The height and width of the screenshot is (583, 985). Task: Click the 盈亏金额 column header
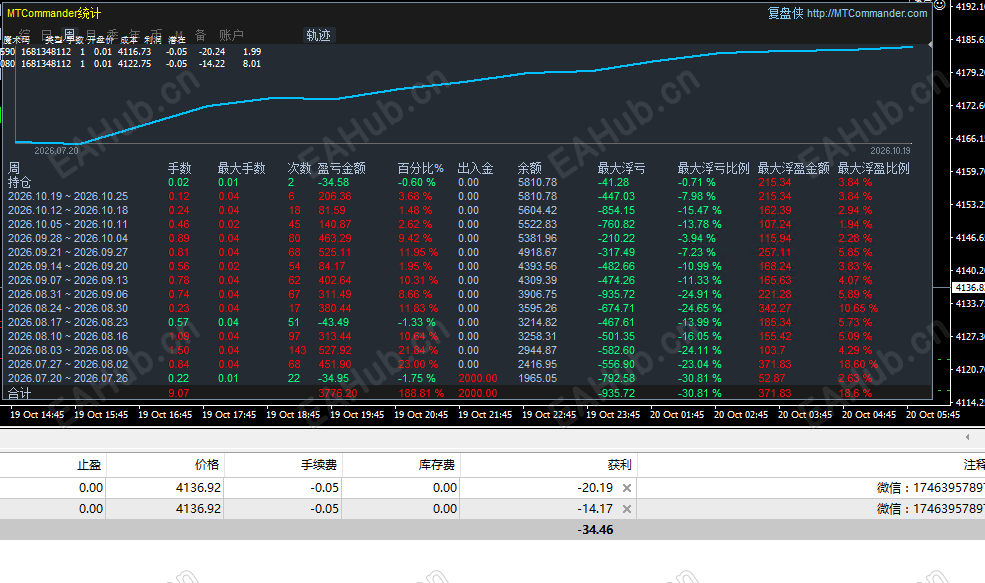[x=341, y=168]
